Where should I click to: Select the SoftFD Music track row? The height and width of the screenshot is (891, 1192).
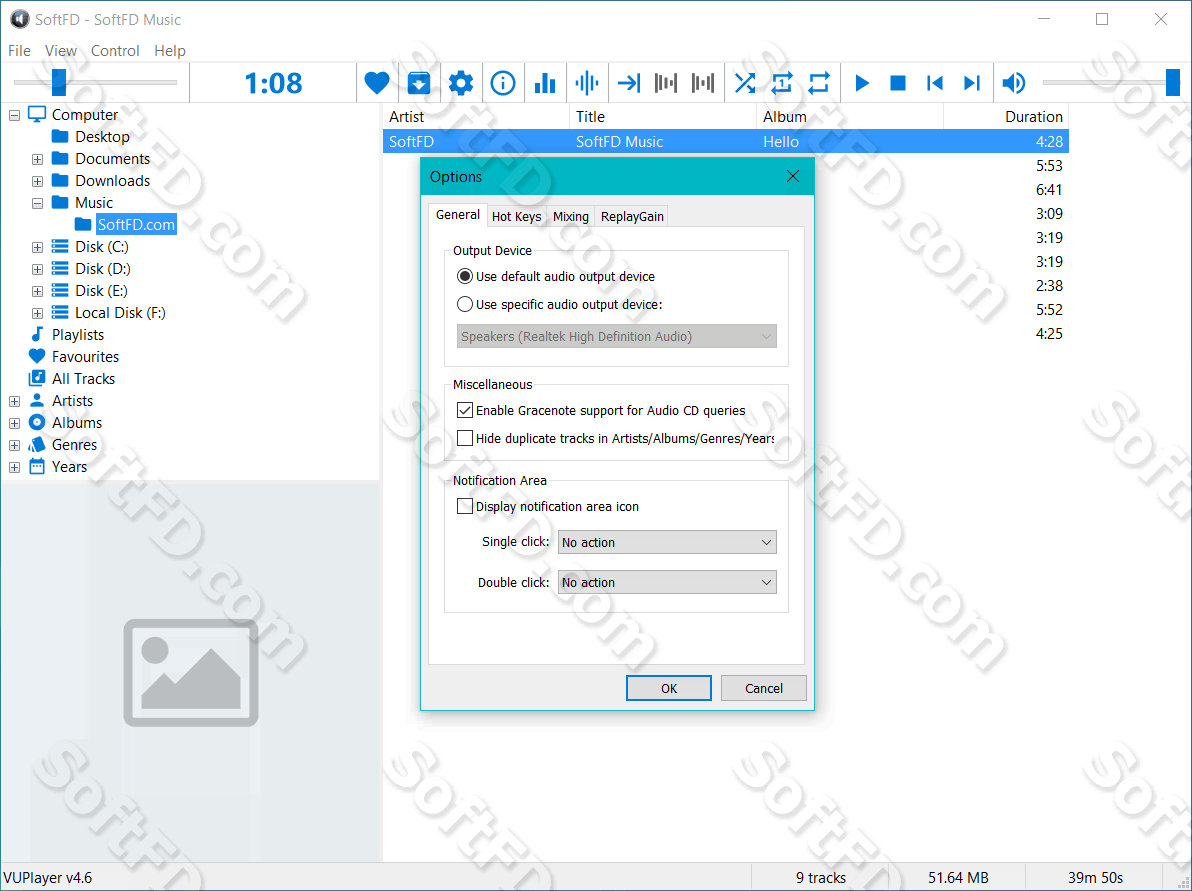[725, 141]
